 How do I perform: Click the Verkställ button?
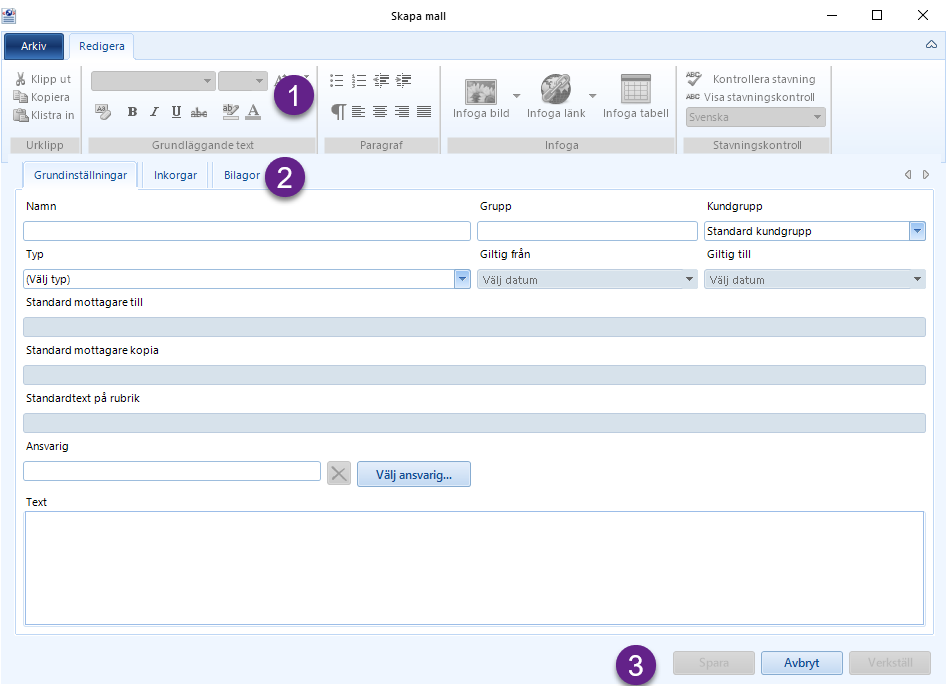tap(890, 662)
